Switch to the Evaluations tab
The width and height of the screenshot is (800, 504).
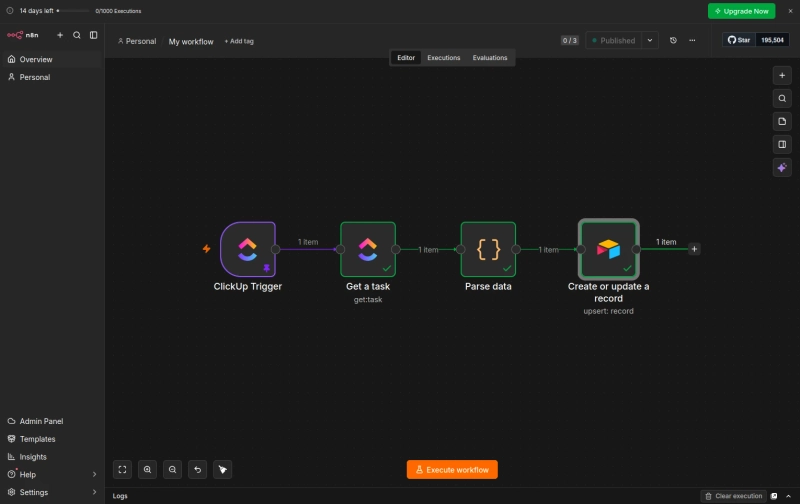pos(490,58)
